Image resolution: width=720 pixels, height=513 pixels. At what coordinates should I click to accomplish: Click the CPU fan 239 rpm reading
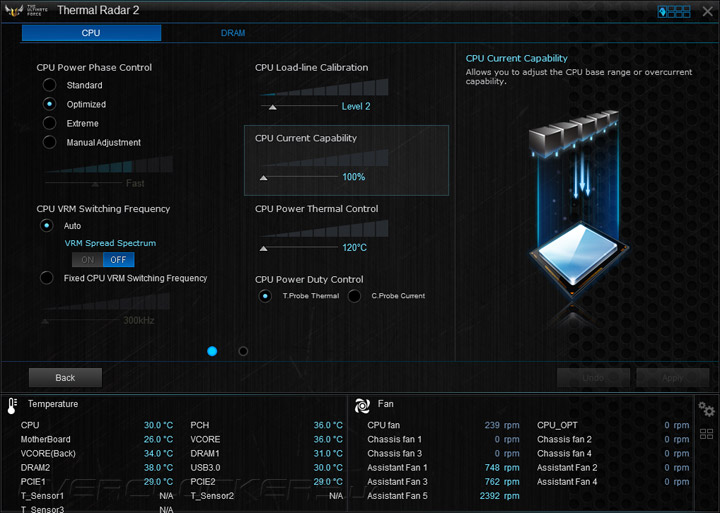502,425
